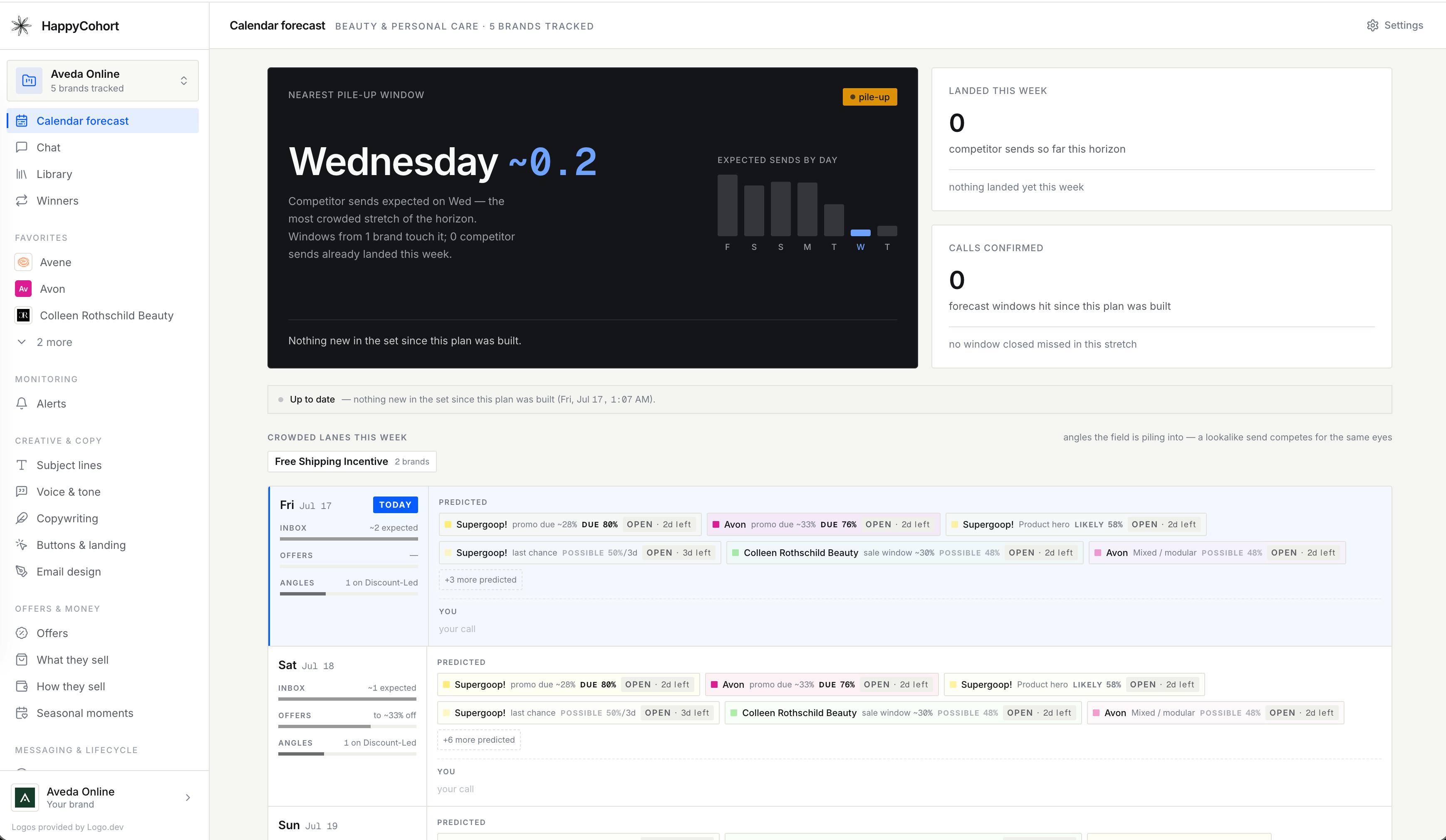Open the Avon favorite brand
The width and height of the screenshot is (1446, 840).
[103, 289]
